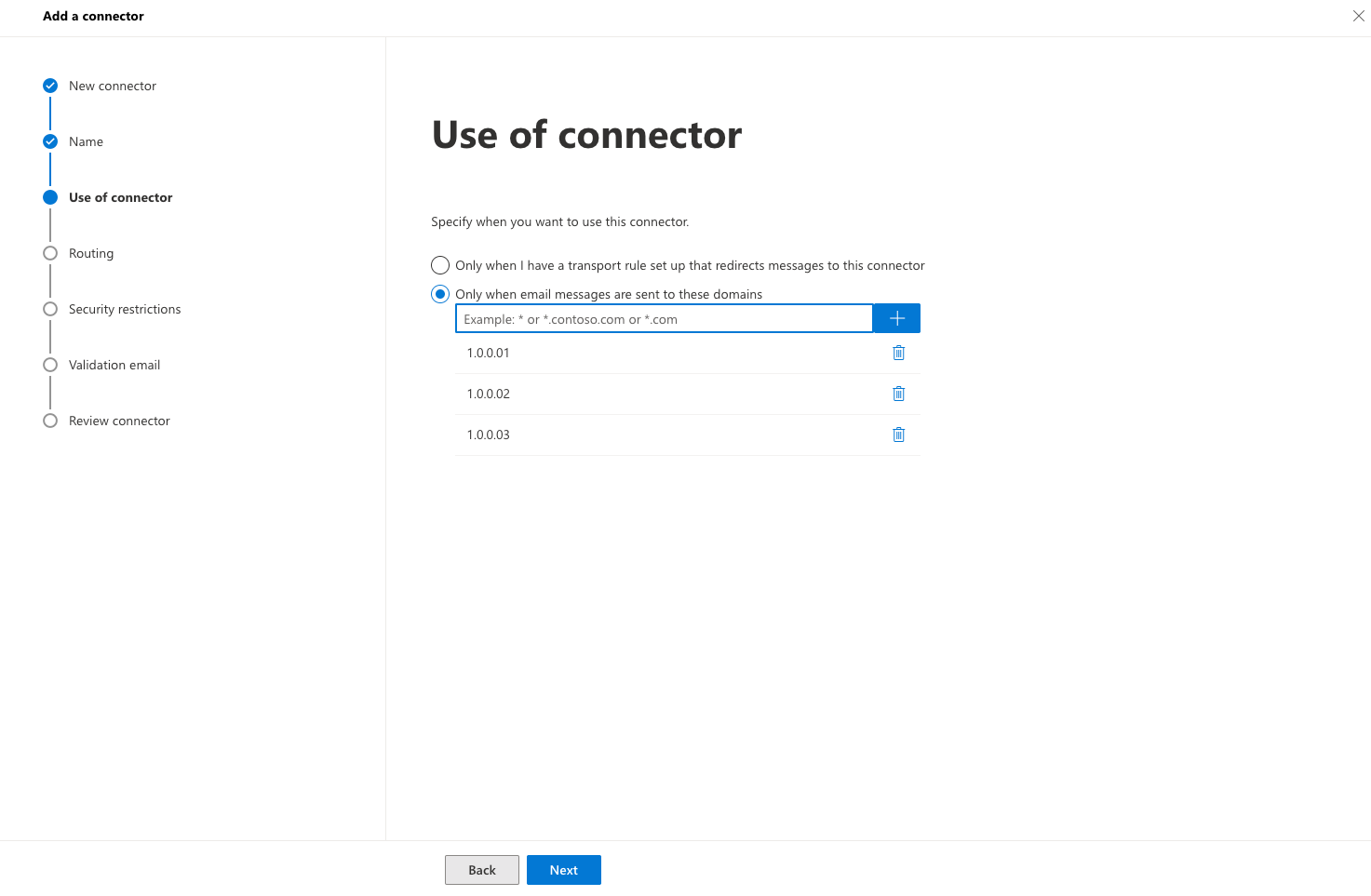Viewport: 1371px width, 896px height.
Task: Open the Routing wizard step
Action: click(x=90, y=252)
